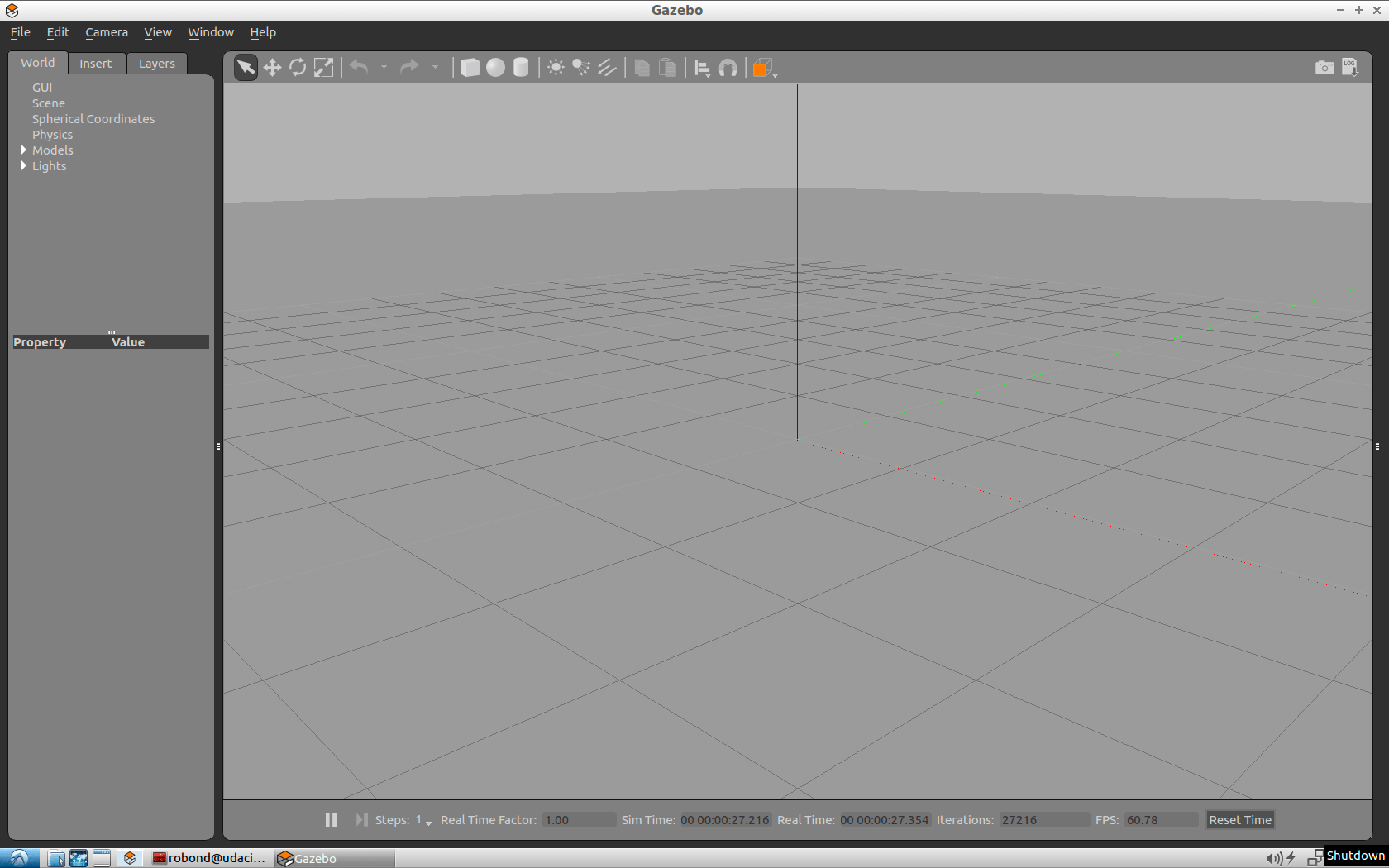This screenshot has width=1389, height=868.
Task: Activate the arrow selection mode
Action: point(246,68)
